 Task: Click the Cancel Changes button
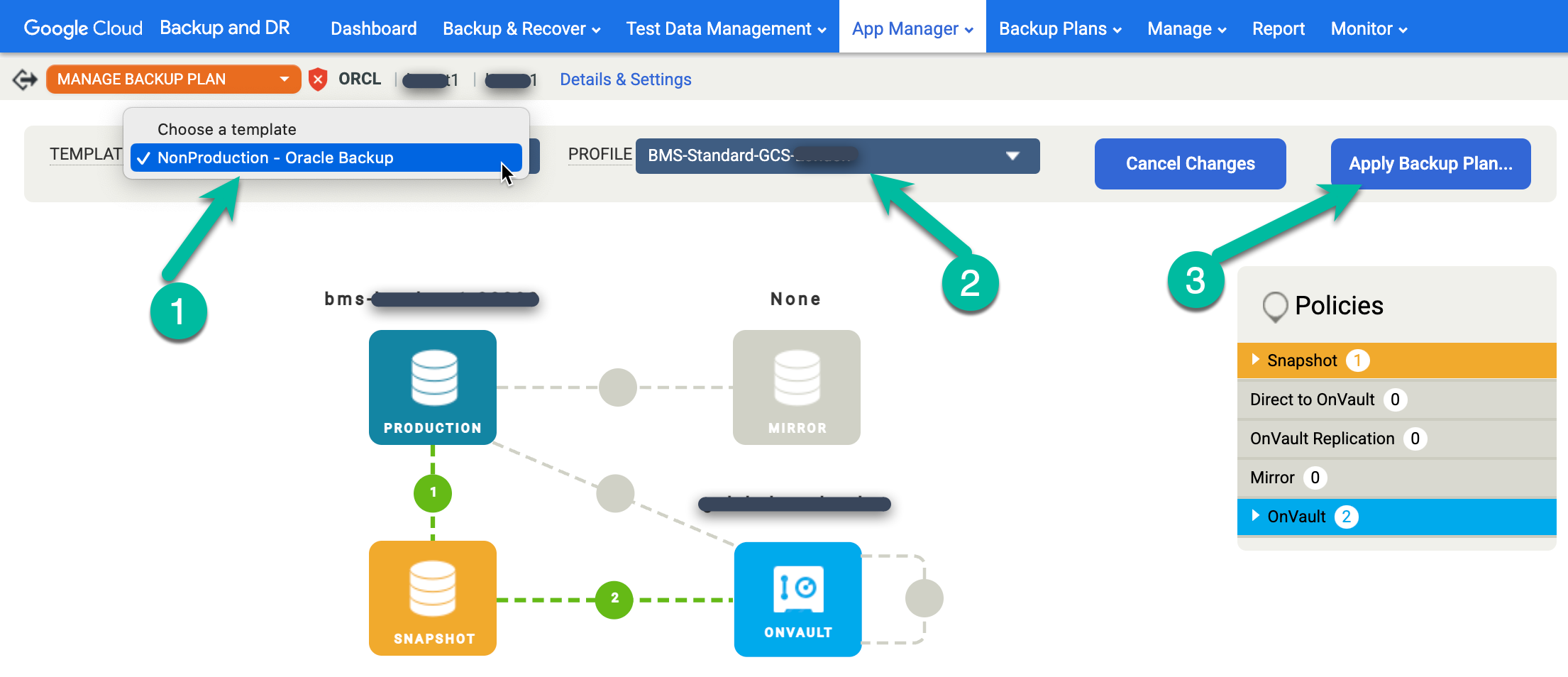point(1190,164)
